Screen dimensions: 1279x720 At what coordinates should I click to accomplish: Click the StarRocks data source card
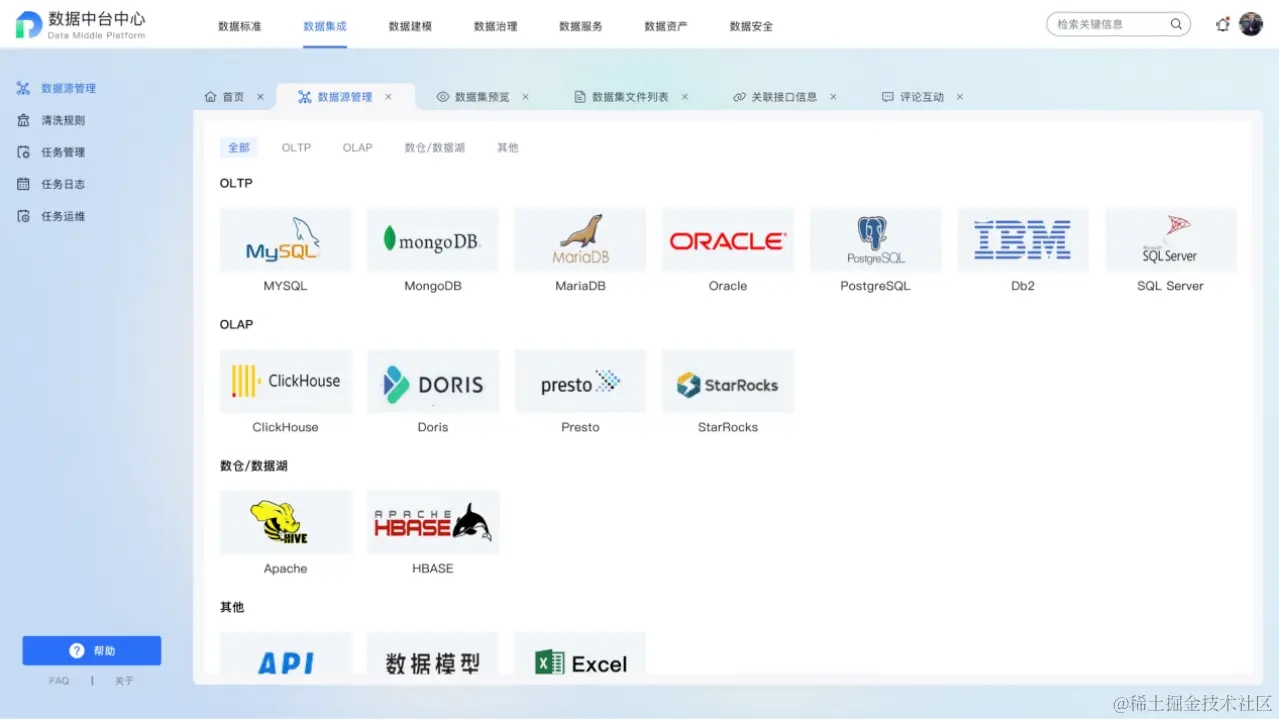pyautogui.click(x=727, y=381)
